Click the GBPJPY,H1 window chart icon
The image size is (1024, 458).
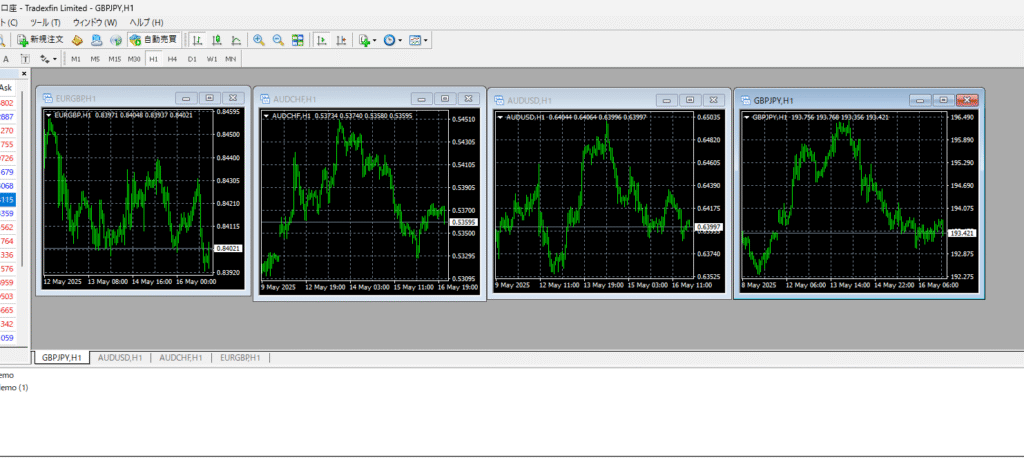(x=745, y=100)
